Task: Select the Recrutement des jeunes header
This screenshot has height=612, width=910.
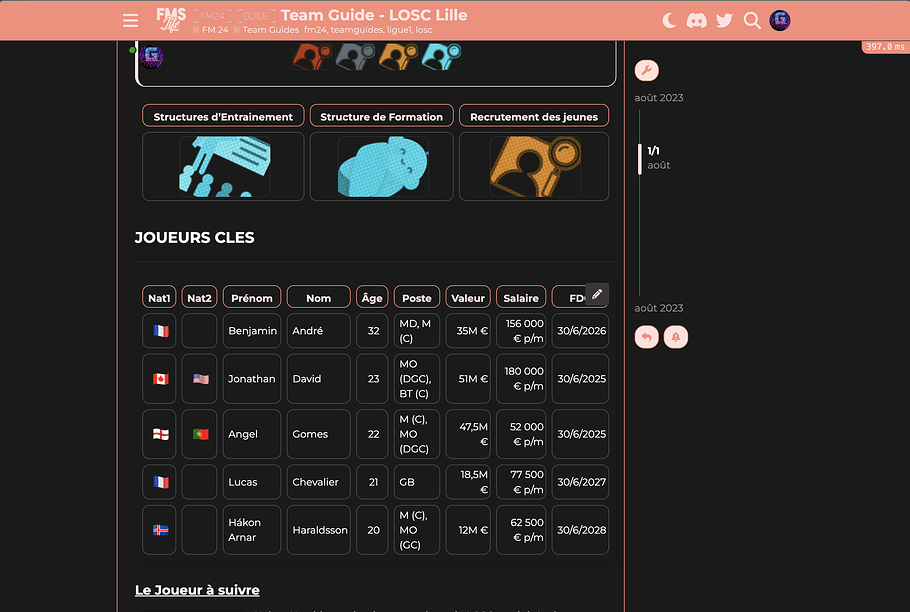Action: [x=534, y=116]
